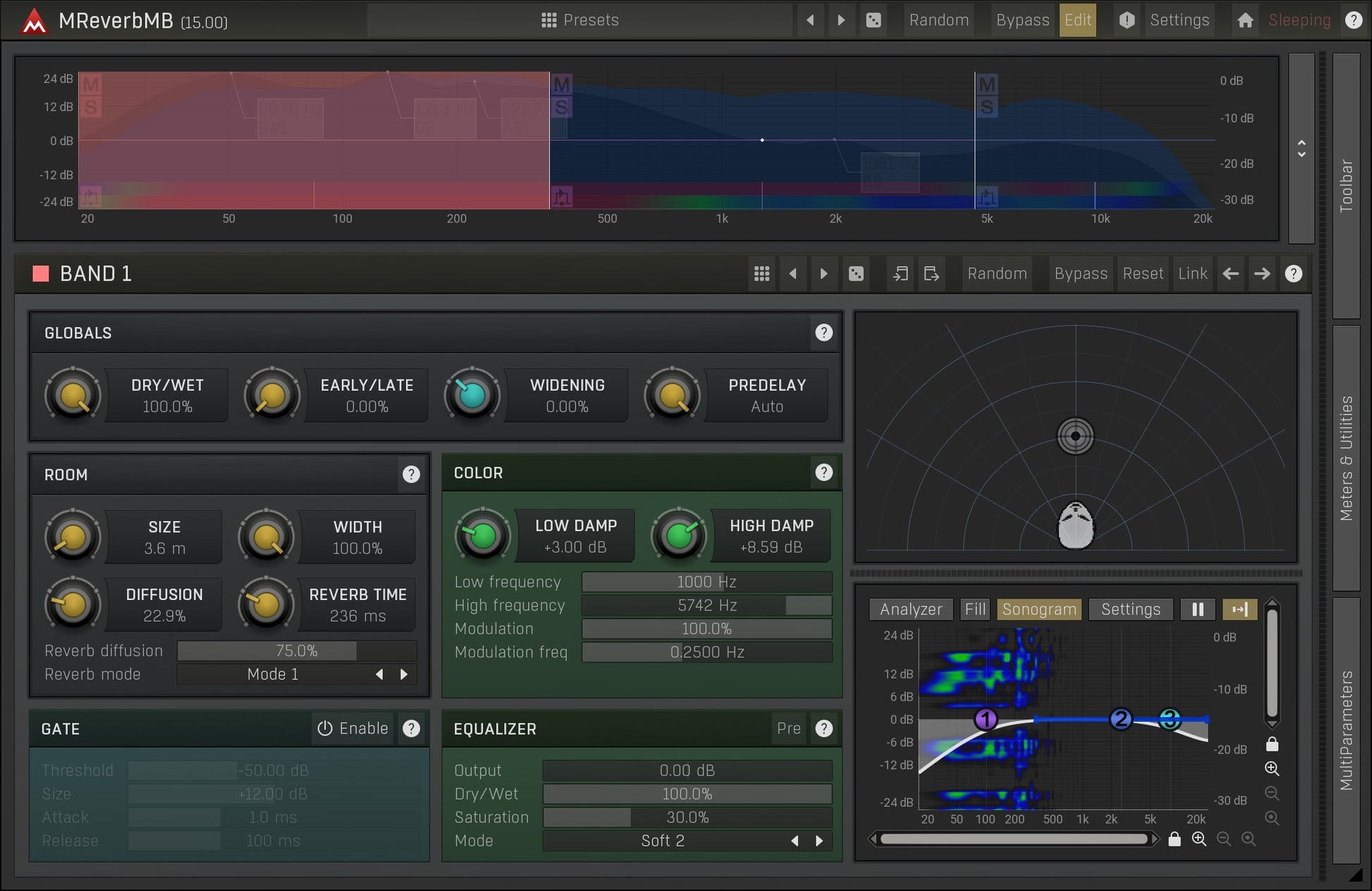1372x891 pixels.
Task: Click the top toolbar randomize dice icon
Action: coord(874,20)
